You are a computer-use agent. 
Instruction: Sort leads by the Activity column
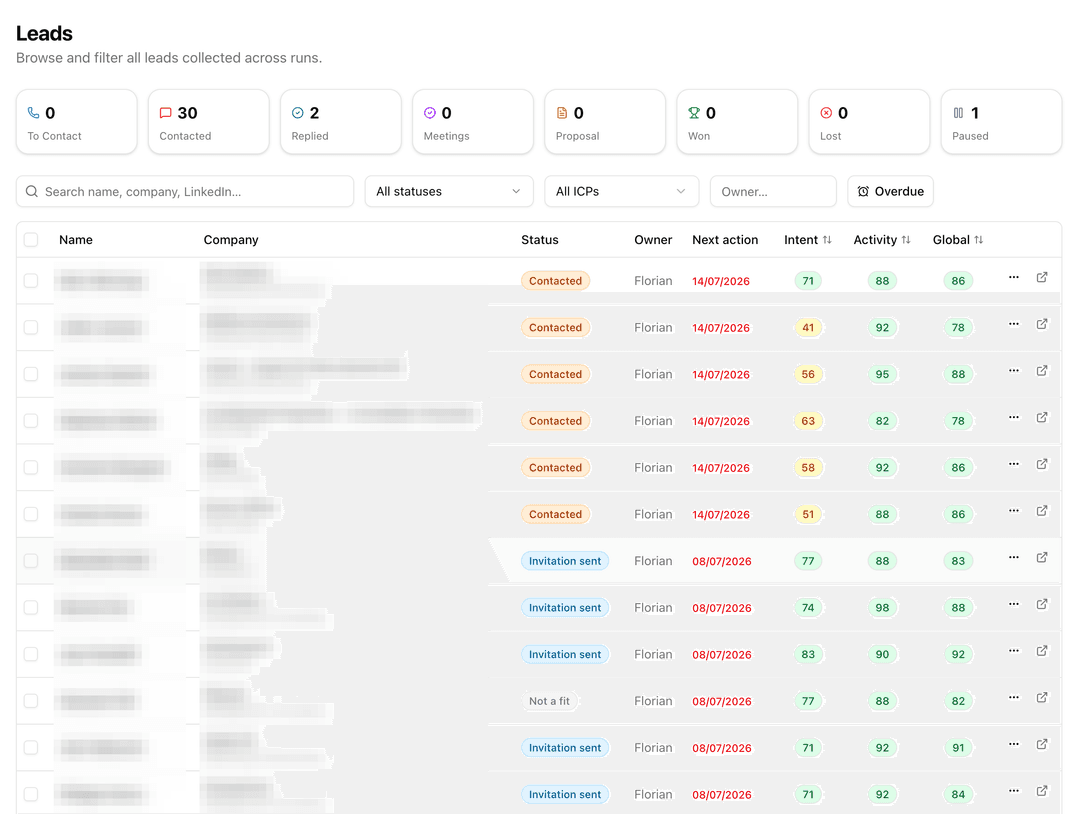(x=882, y=240)
